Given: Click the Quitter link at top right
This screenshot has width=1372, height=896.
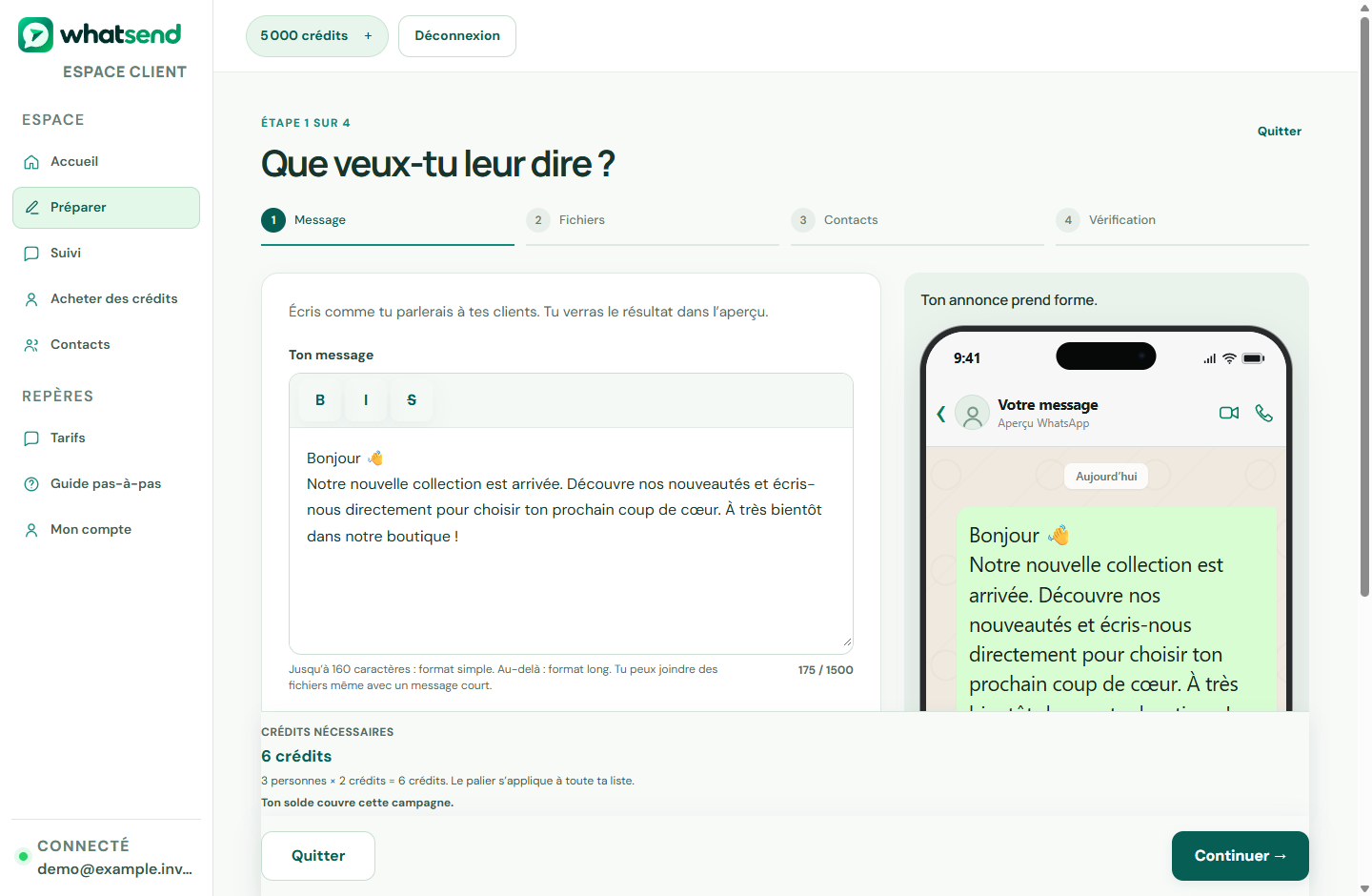Looking at the screenshot, I should coord(1280,132).
